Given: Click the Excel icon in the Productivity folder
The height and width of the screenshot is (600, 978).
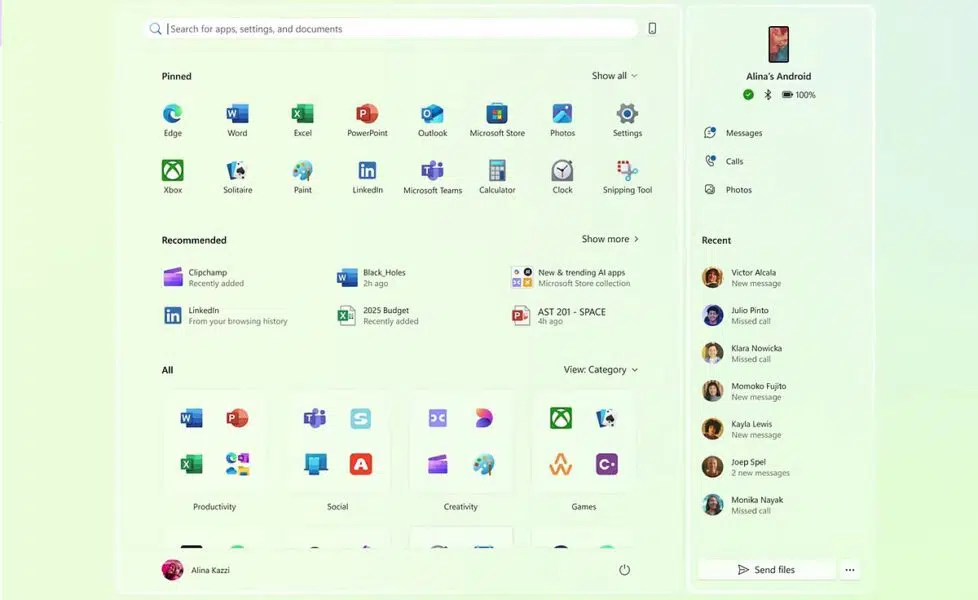Looking at the screenshot, I should (191, 464).
